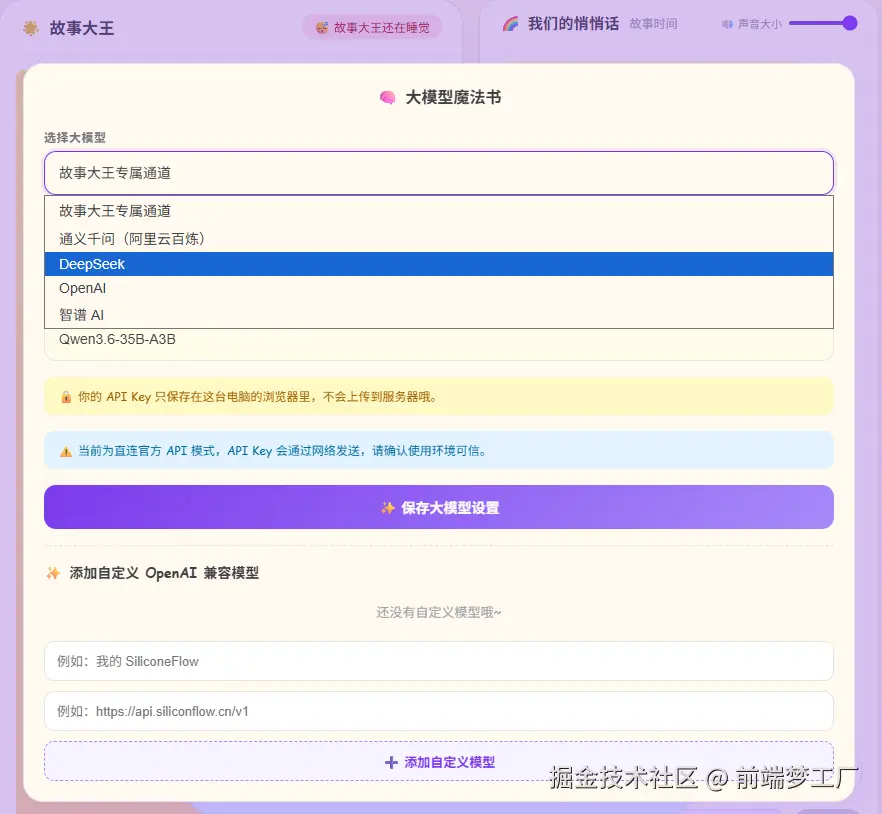Focus the custom model name input field
This screenshot has width=882, height=814.
pyautogui.click(x=439, y=661)
